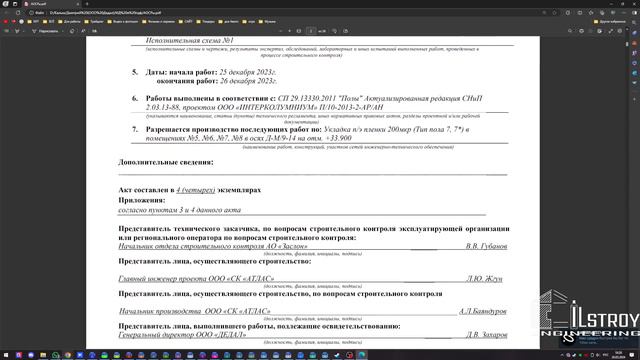Click the date 25 декабря 2023г.
This screenshot has height=360, width=640.
coord(248,72)
